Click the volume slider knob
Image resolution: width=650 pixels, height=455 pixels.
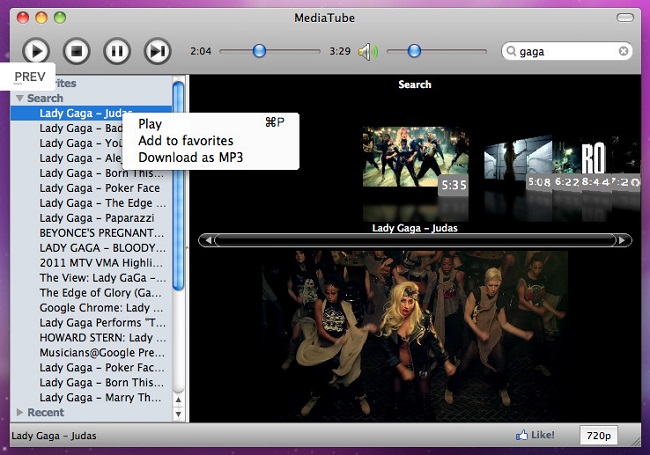414,51
